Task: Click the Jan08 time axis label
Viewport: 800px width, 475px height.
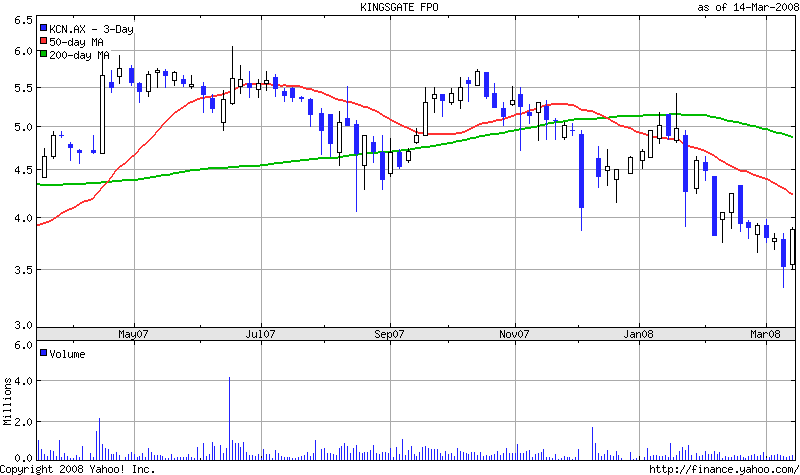Action: pos(640,333)
